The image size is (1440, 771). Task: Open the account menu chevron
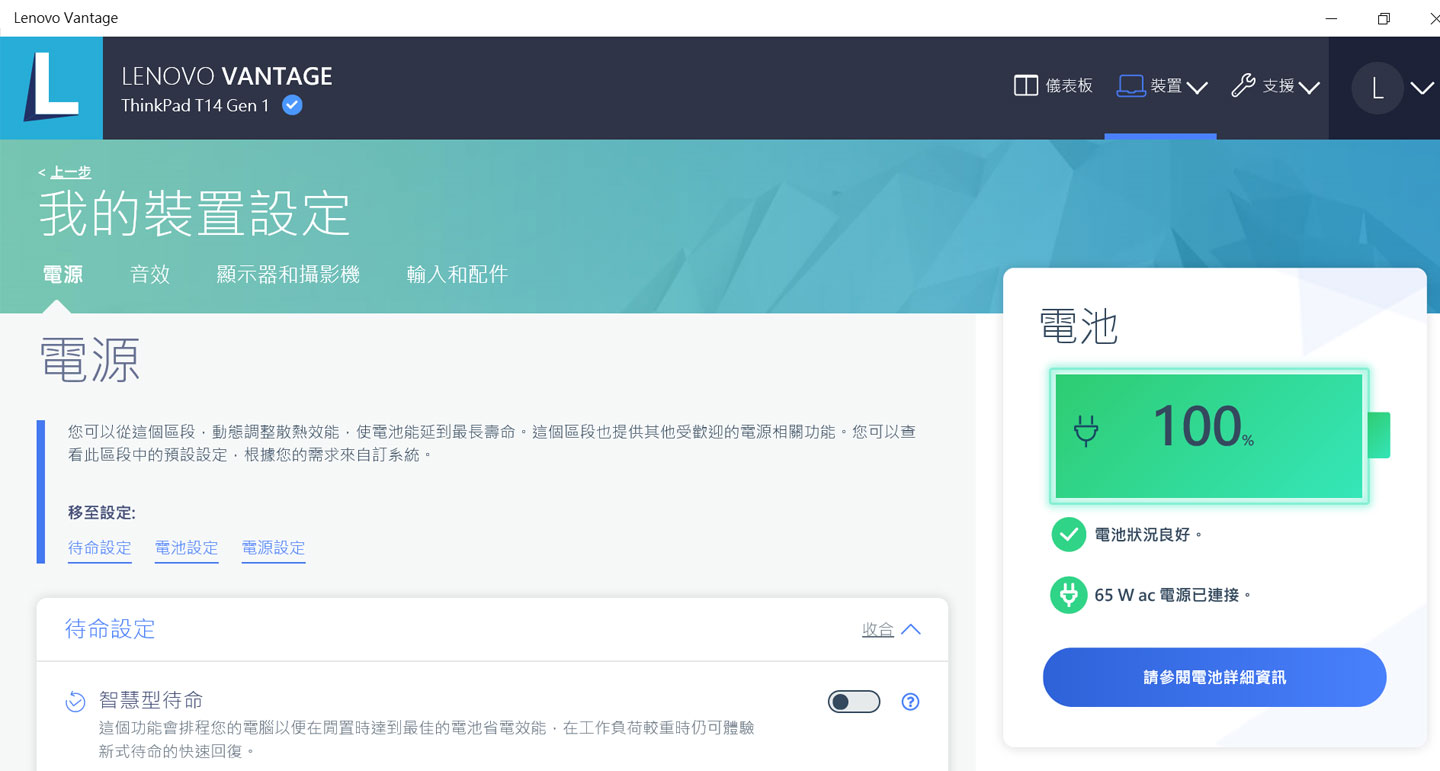click(x=1422, y=88)
